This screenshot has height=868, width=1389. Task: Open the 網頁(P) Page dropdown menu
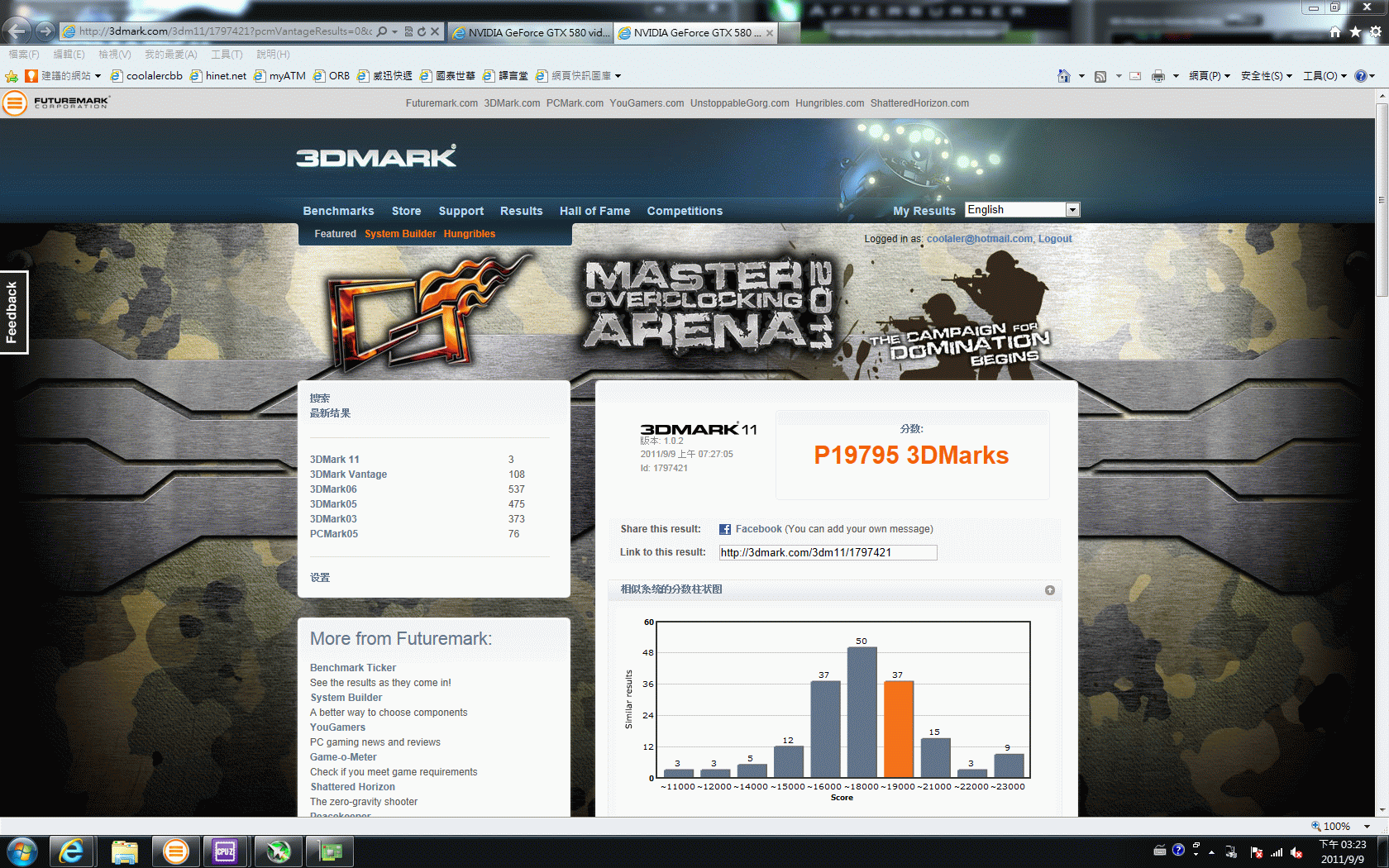pyautogui.click(x=1210, y=76)
